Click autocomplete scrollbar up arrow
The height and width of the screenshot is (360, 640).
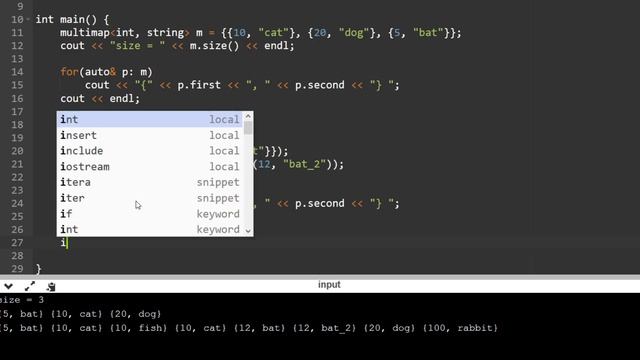[248, 116]
